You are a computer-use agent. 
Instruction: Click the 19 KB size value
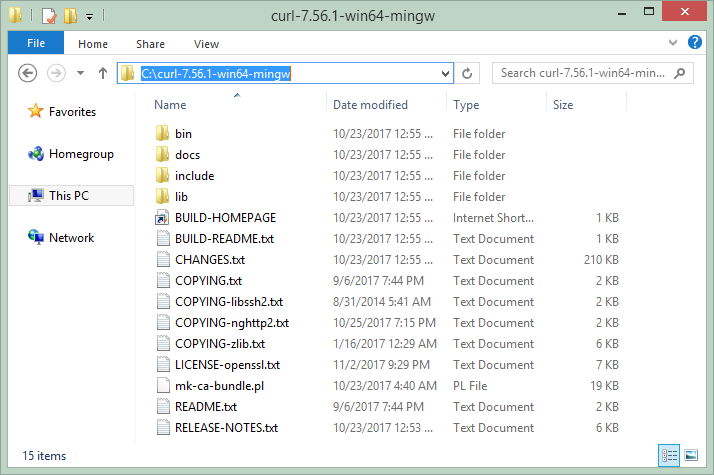[x=604, y=386]
